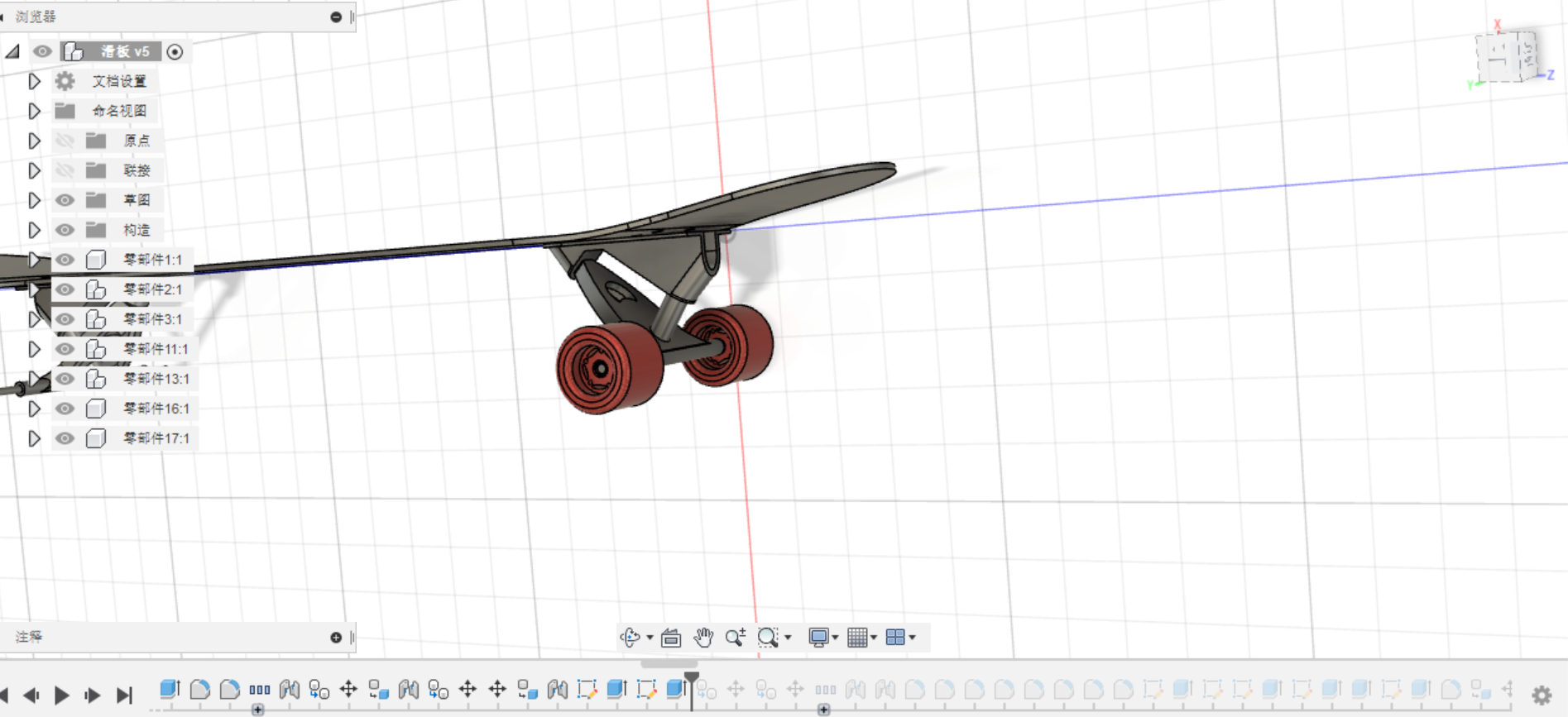Click the box icon of 零部件1:1
The width and height of the screenshot is (1568, 717).
96,260
